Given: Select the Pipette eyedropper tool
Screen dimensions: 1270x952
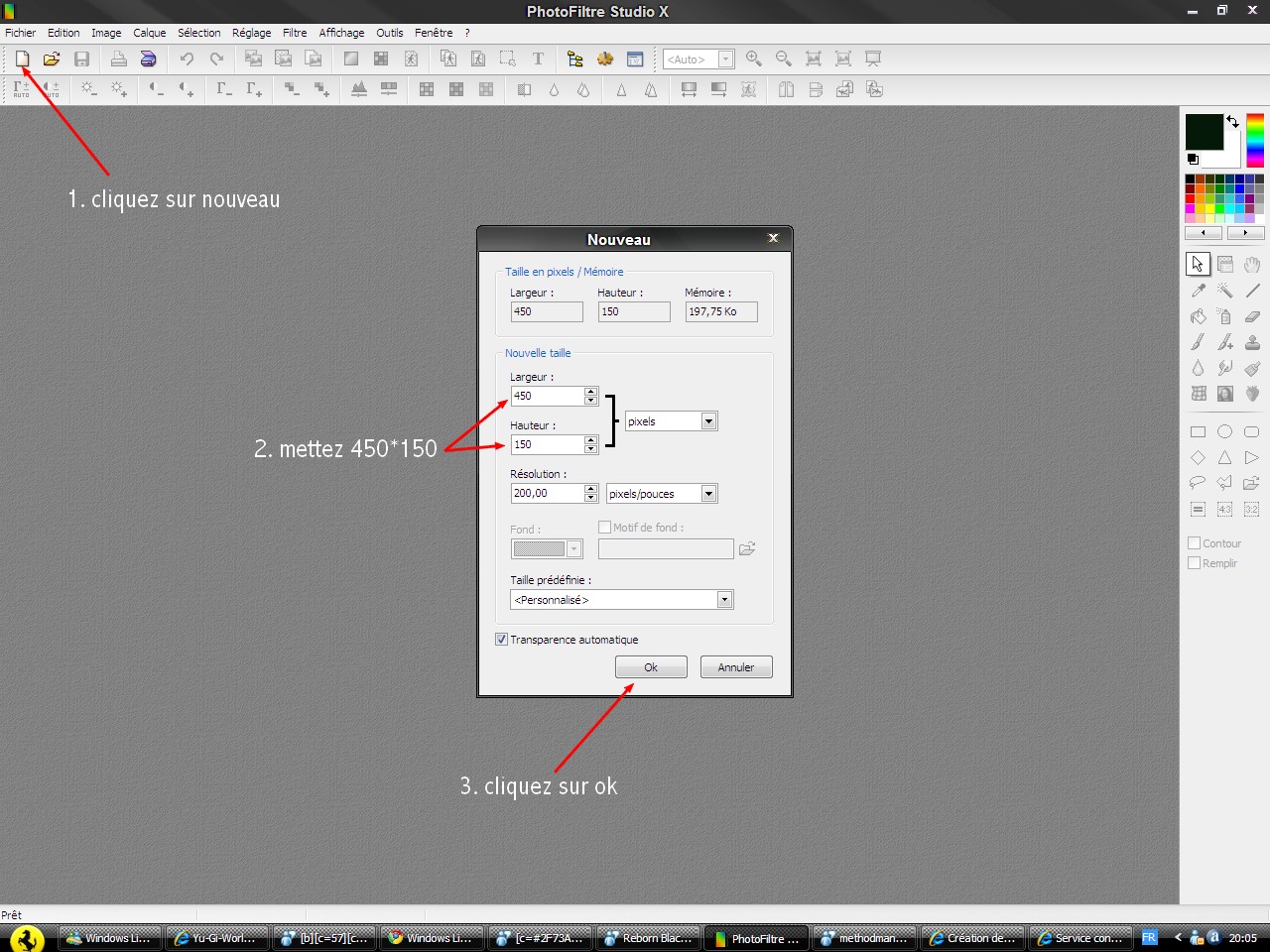Looking at the screenshot, I should point(1198,291).
